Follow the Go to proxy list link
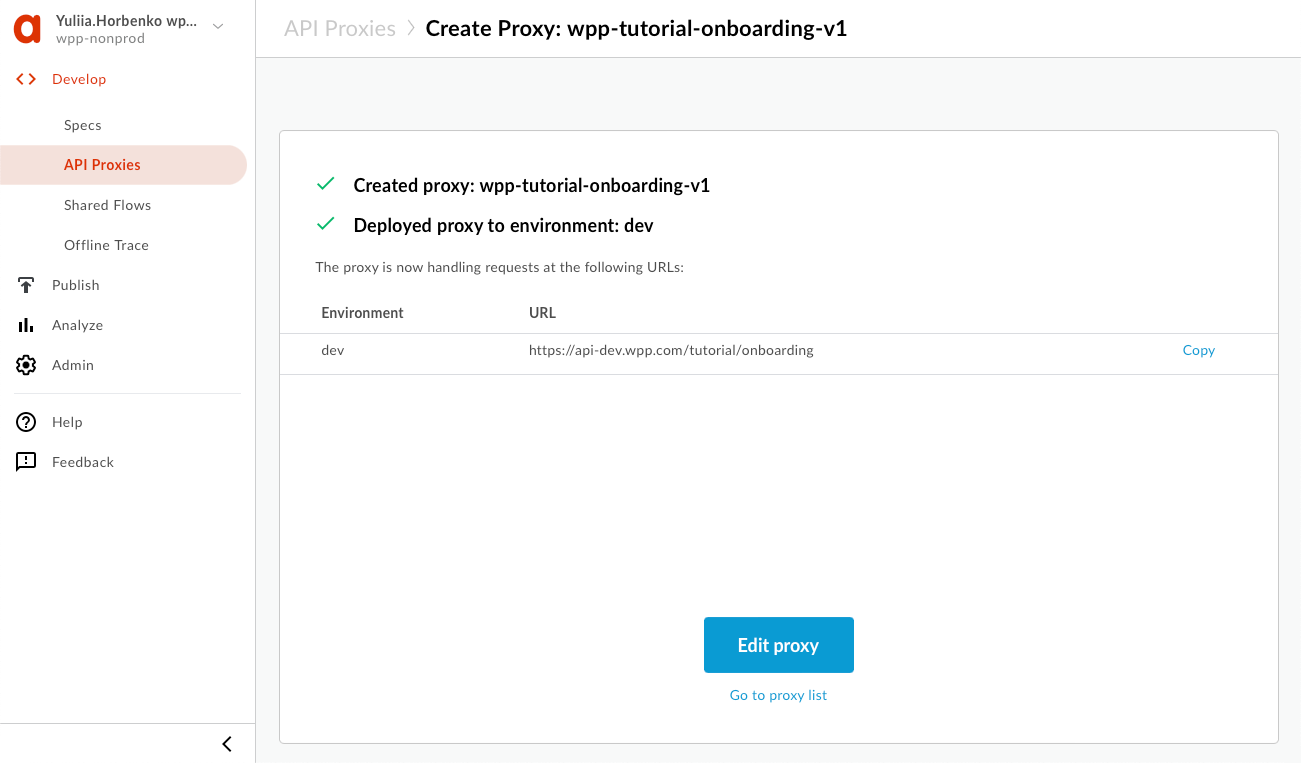1301x763 pixels. pyautogui.click(x=778, y=695)
